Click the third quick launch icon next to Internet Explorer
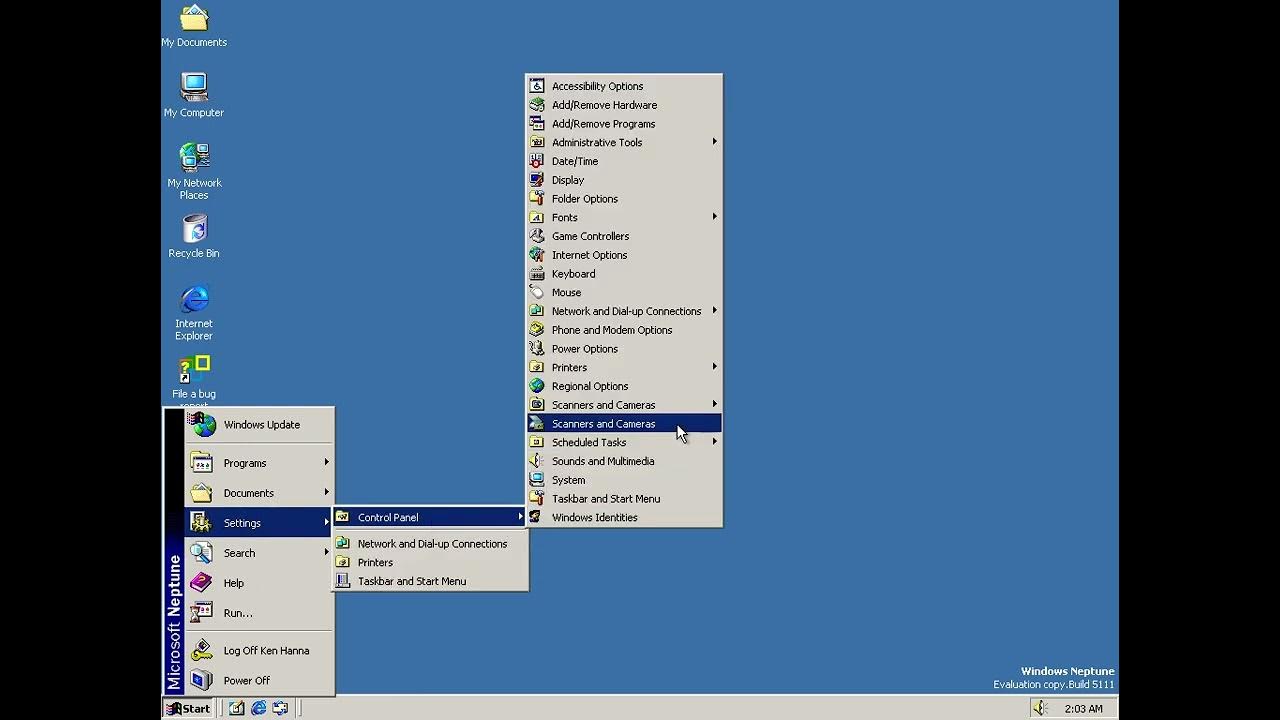This screenshot has height=720, width=1280. 281,708
